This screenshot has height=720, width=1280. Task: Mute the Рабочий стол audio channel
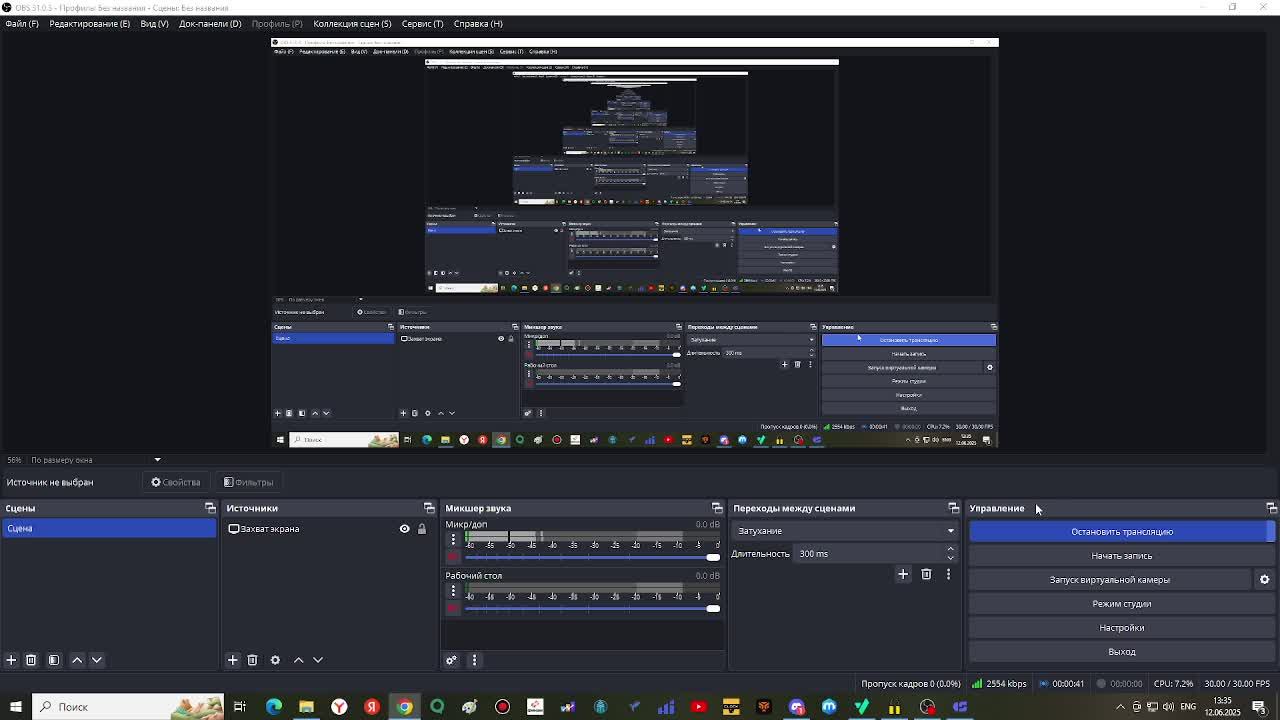pyautogui.click(x=453, y=608)
